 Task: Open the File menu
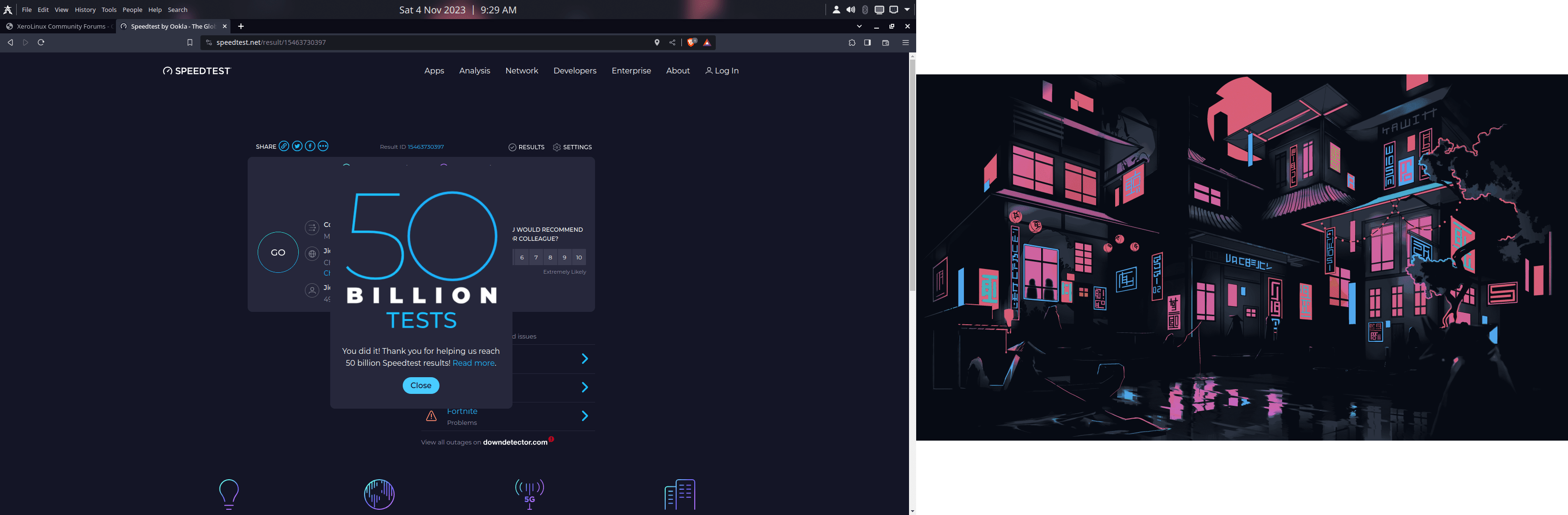click(x=27, y=10)
